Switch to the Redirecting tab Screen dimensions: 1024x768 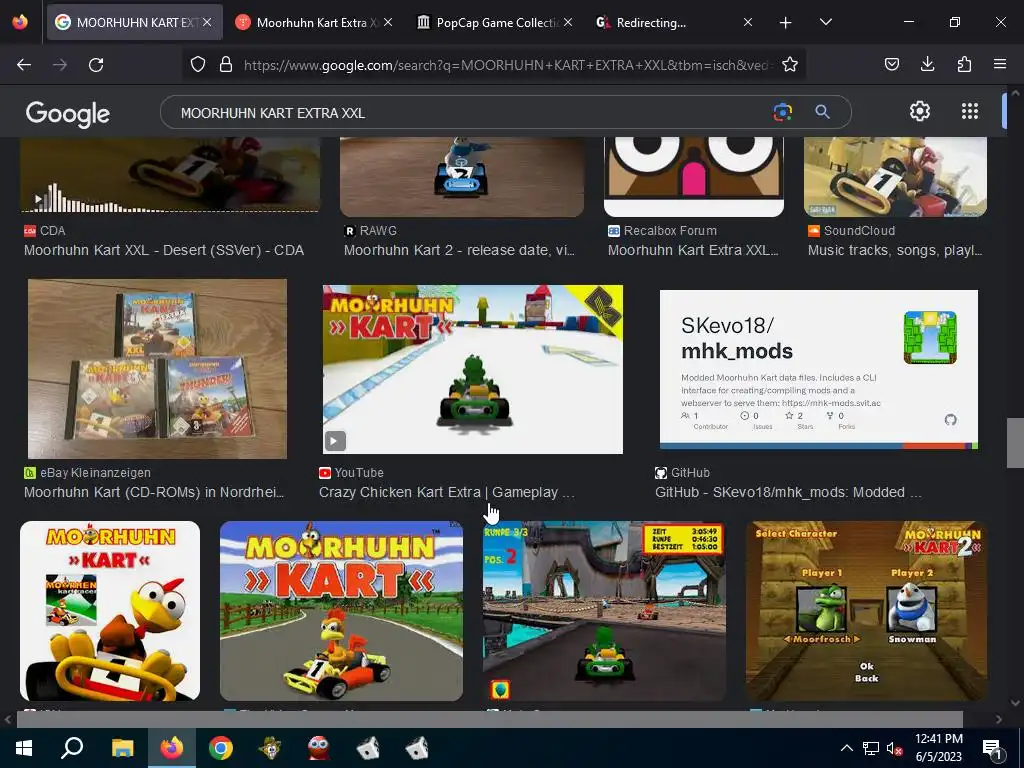[673, 22]
